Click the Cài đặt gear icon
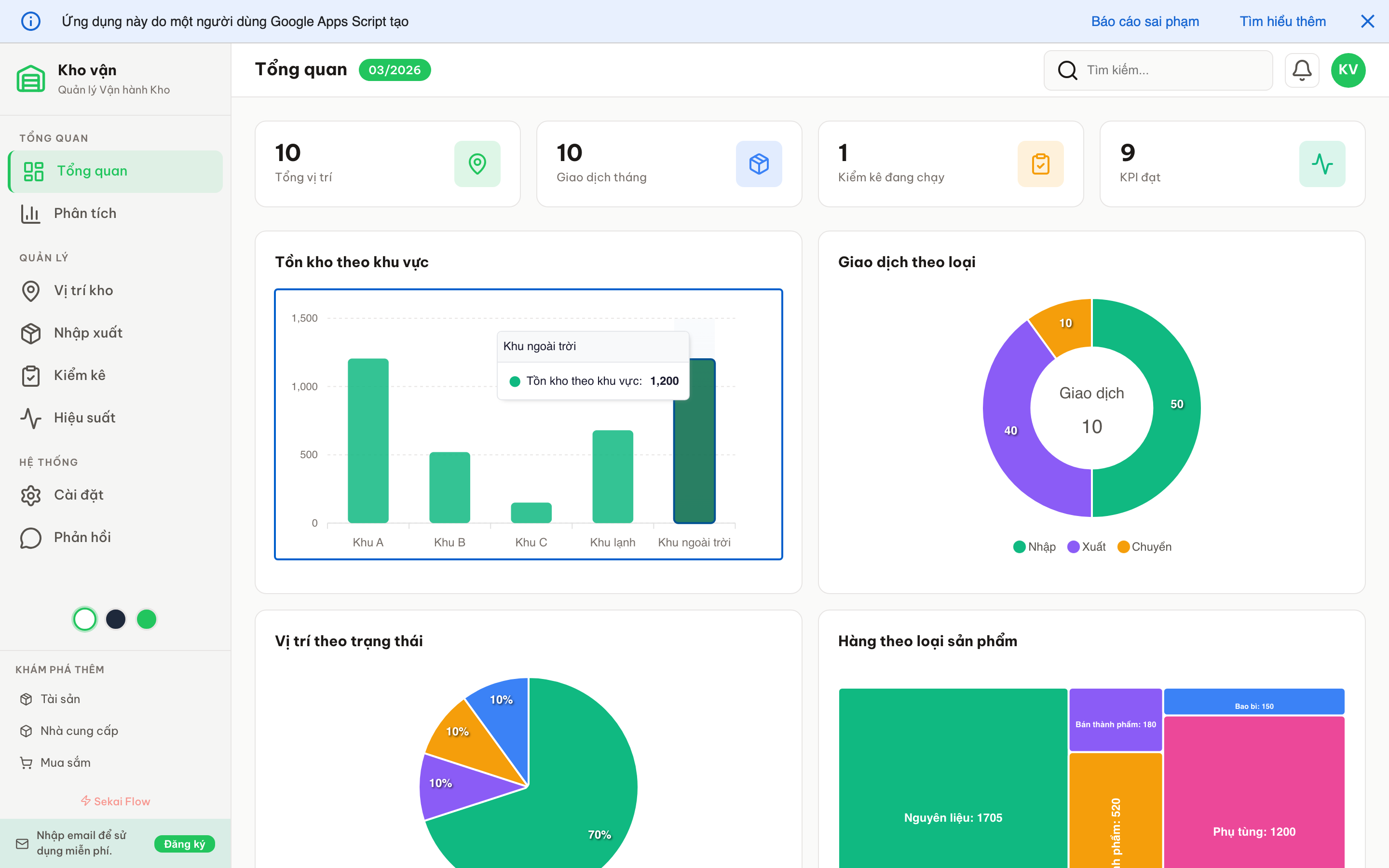The image size is (1389, 868). [x=30, y=495]
